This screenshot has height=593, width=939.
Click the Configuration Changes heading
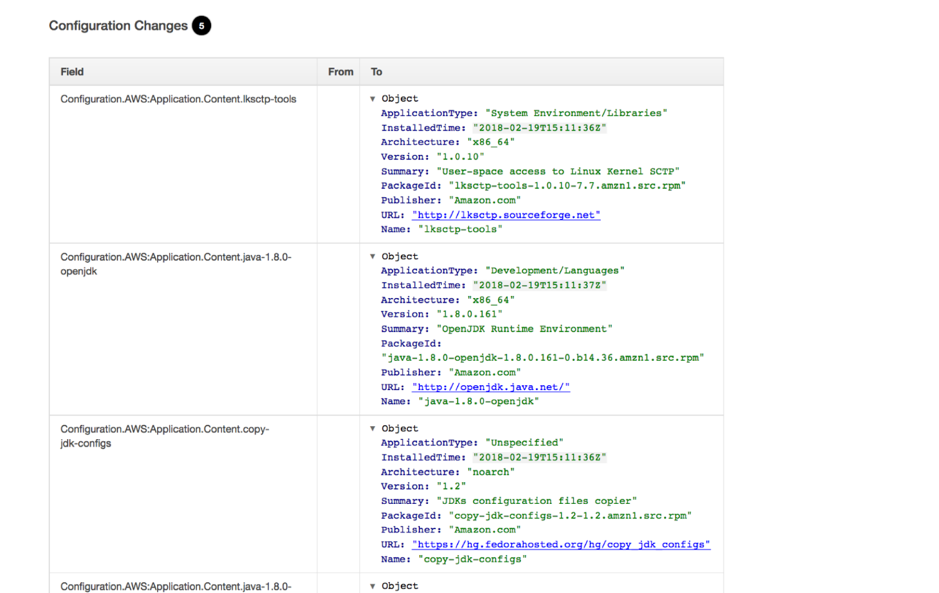pos(118,26)
